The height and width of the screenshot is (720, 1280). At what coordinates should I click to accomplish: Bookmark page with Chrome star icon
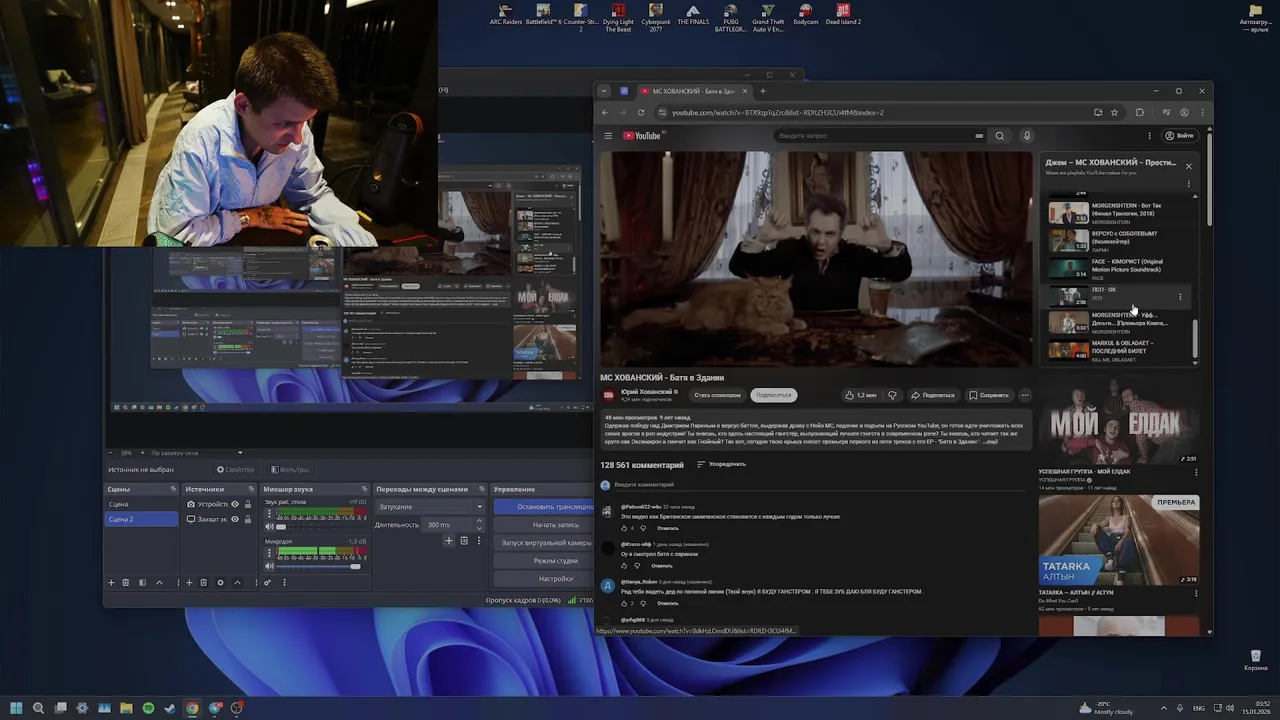[1114, 112]
